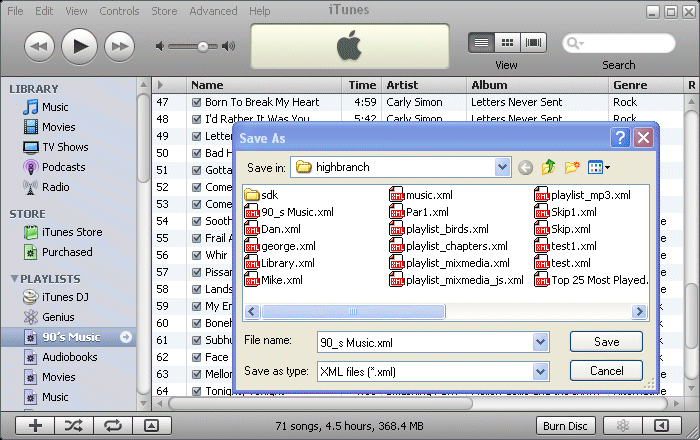Toggle checkbox for track 60

[x=196, y=324]
